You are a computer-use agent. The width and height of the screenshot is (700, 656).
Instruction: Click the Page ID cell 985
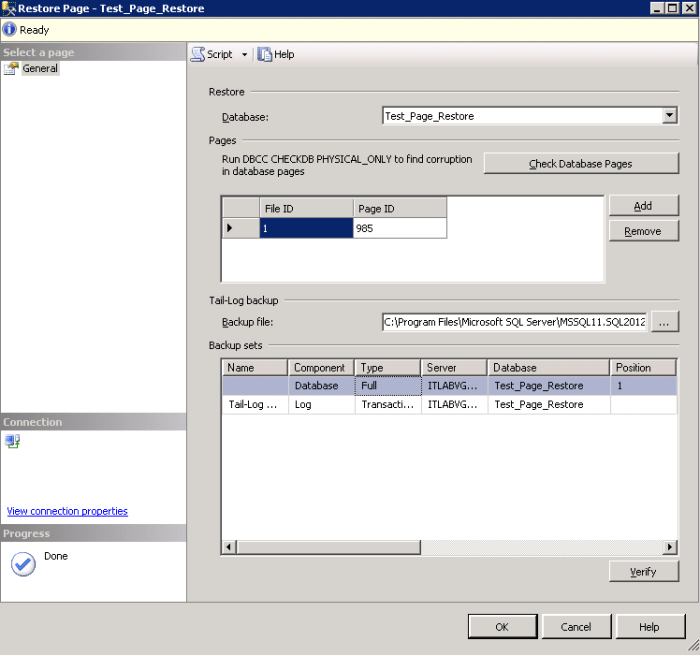(399, 228)
